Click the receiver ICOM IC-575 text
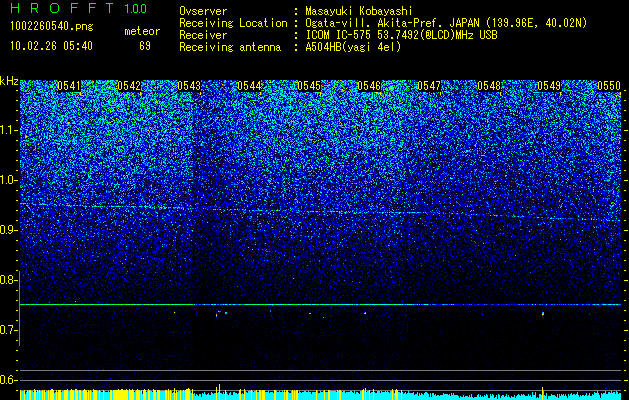Image resolution: width=629 pixels, height=400 pixels. (401, 35)
